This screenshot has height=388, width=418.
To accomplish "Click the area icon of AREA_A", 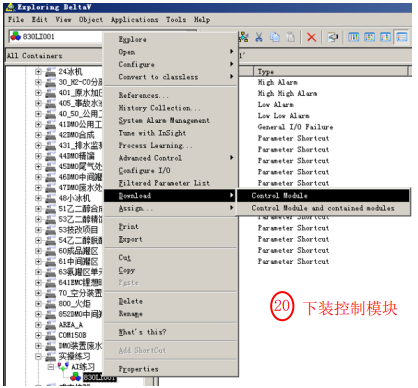I will 50,325.
